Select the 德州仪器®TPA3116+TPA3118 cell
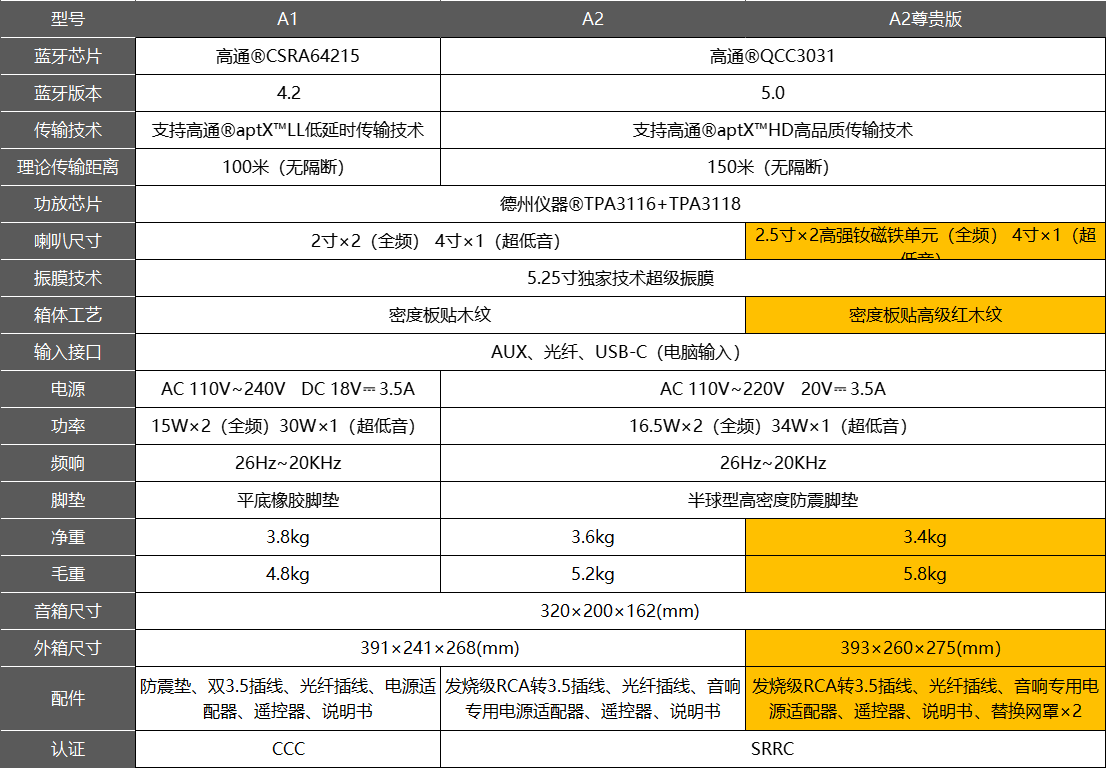Screen dimensions: 1107x769 click(621, 204)
